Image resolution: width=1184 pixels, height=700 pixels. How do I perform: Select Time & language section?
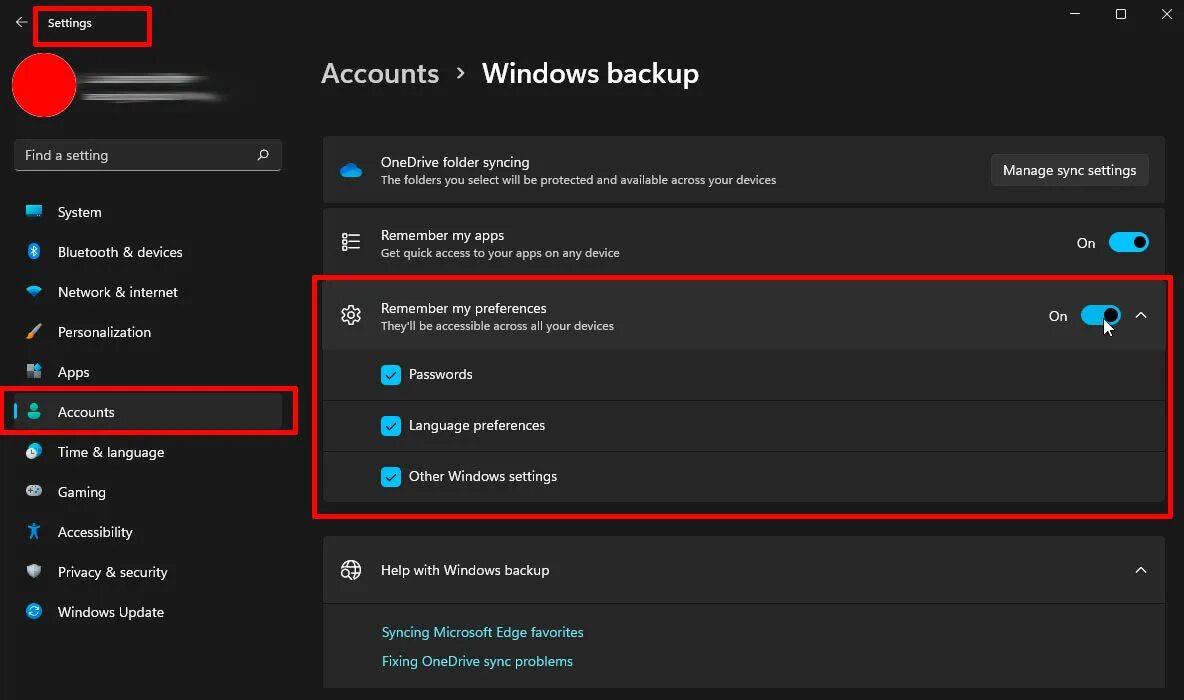pyautogui.click(x=148, y=452)
